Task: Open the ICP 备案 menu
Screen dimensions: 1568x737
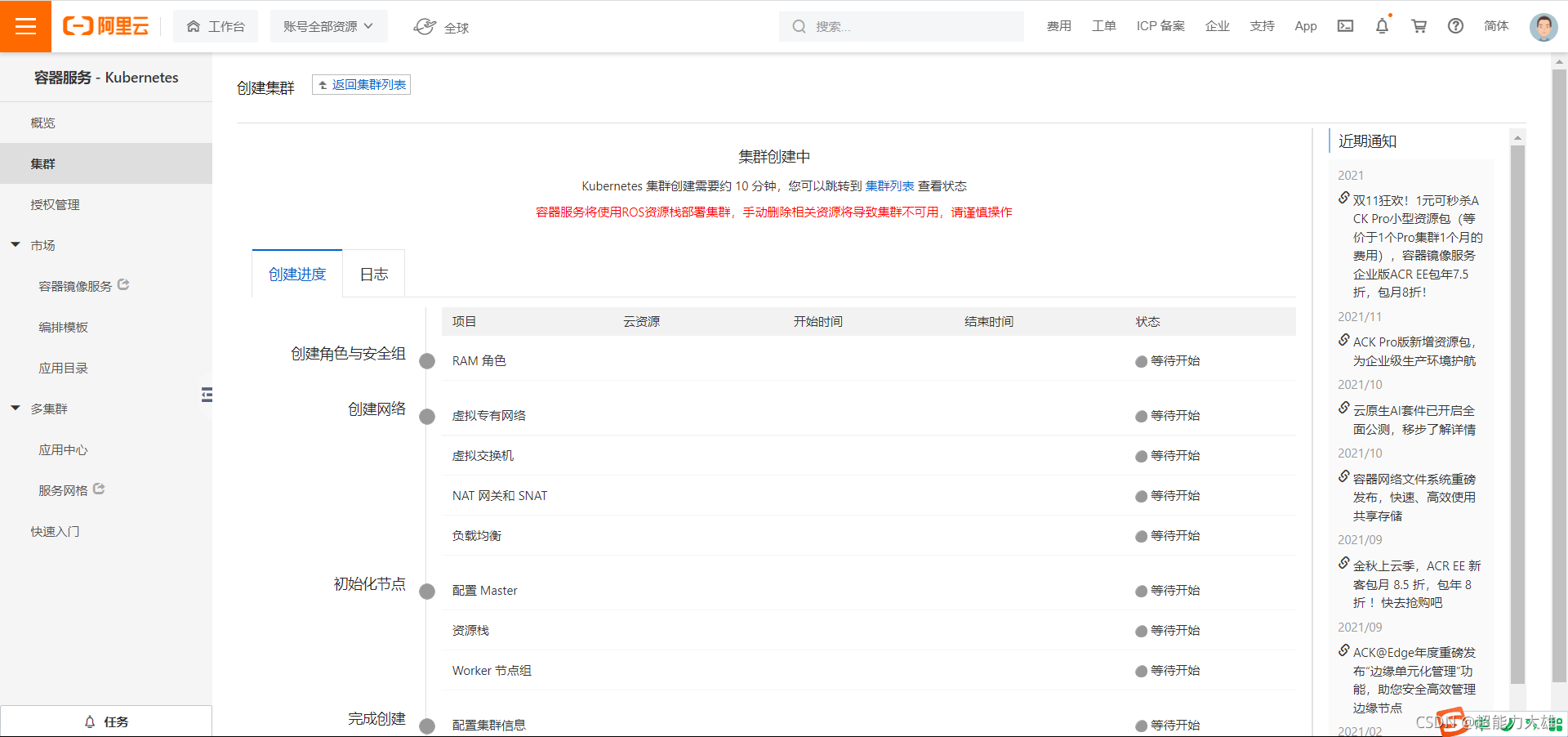Action: pos(1160,26)
